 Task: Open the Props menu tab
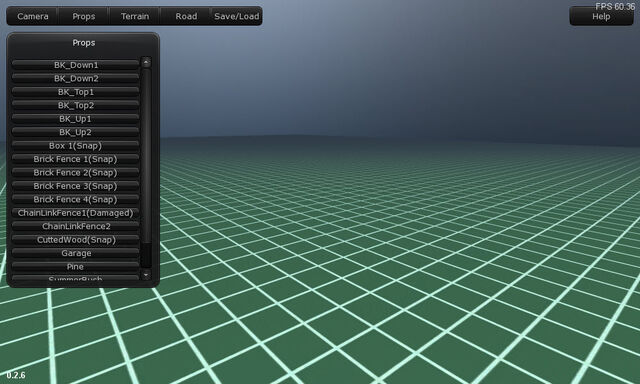click(x=84, y=16)
